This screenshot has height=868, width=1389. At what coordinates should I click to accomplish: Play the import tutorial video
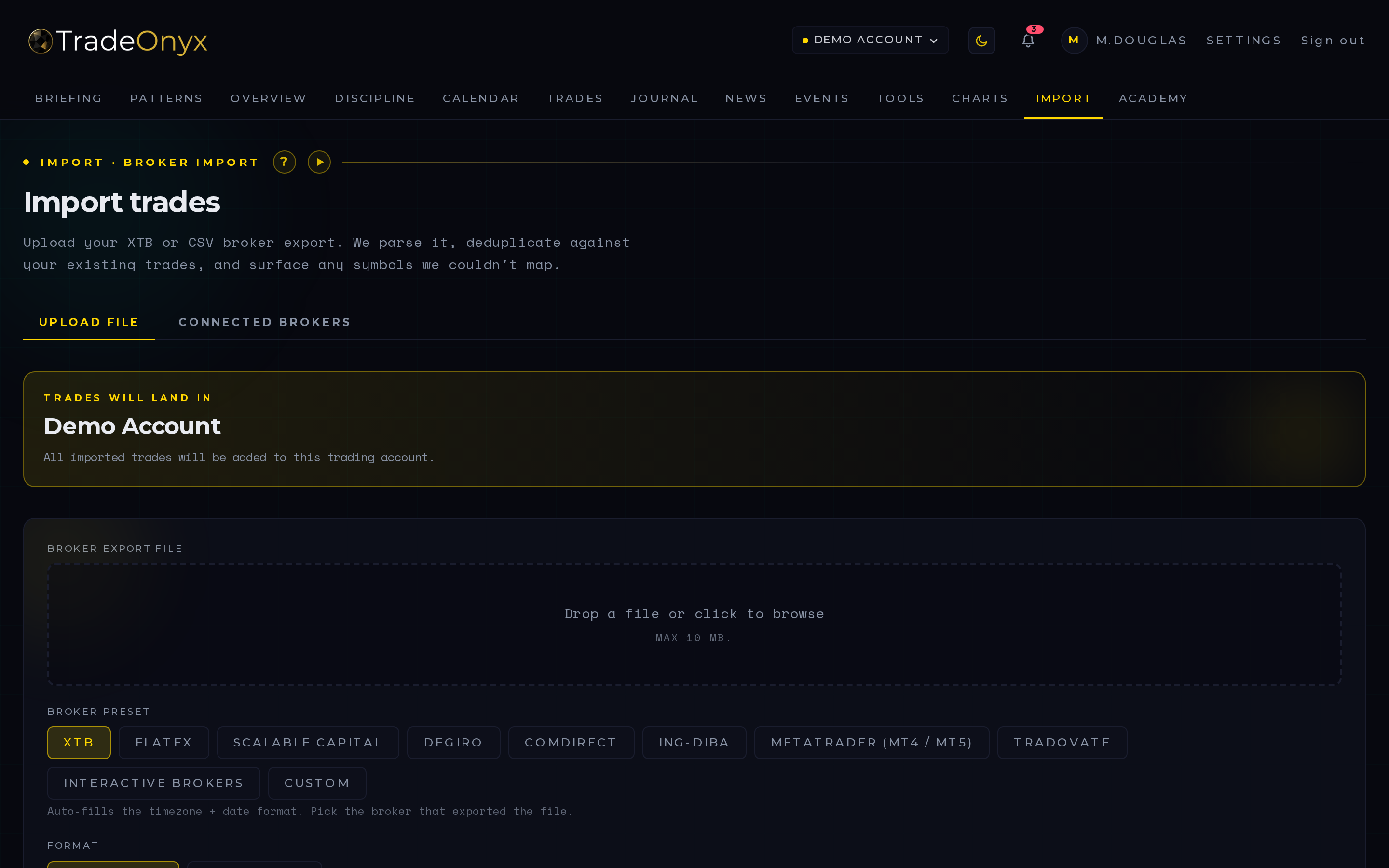pos(319,162)
